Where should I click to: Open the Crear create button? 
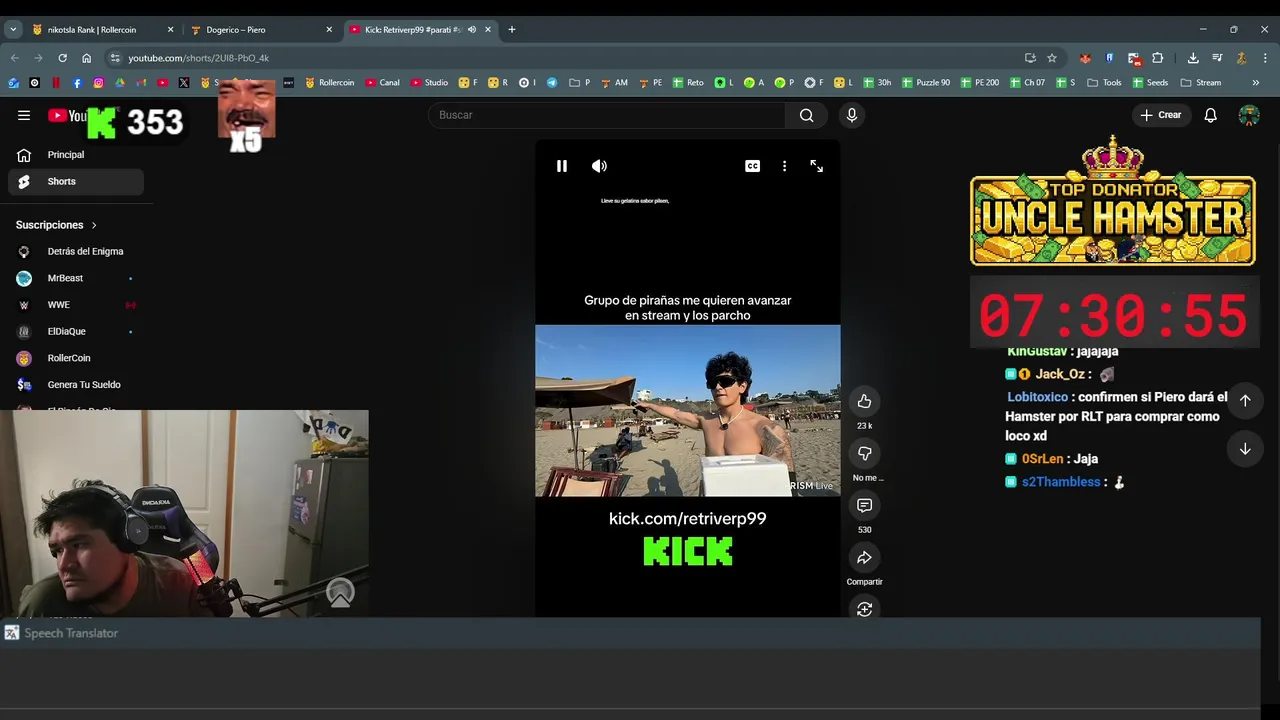1160,115
